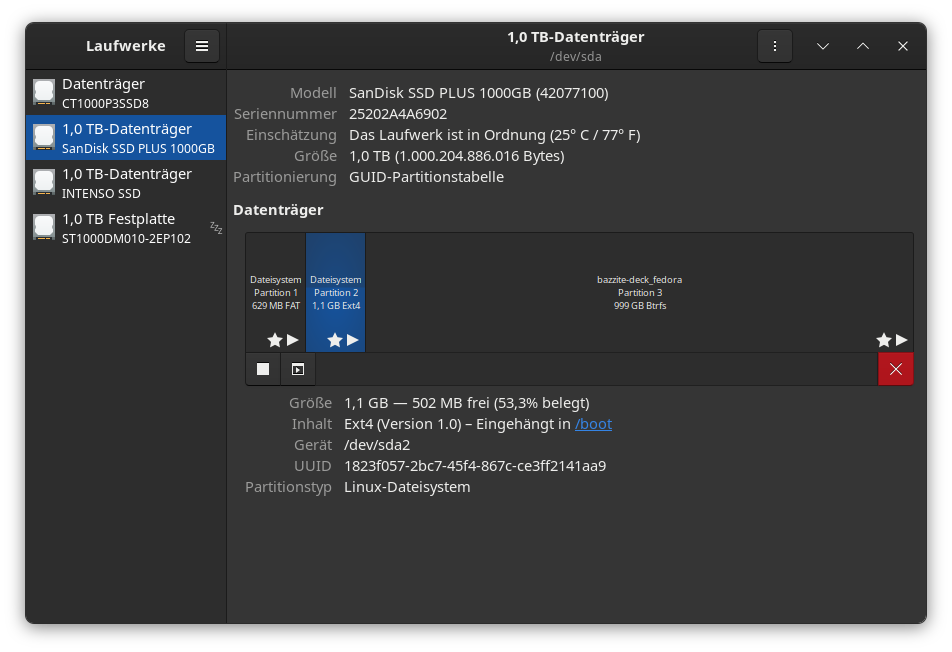Open additional partition options button

[298, 369]
